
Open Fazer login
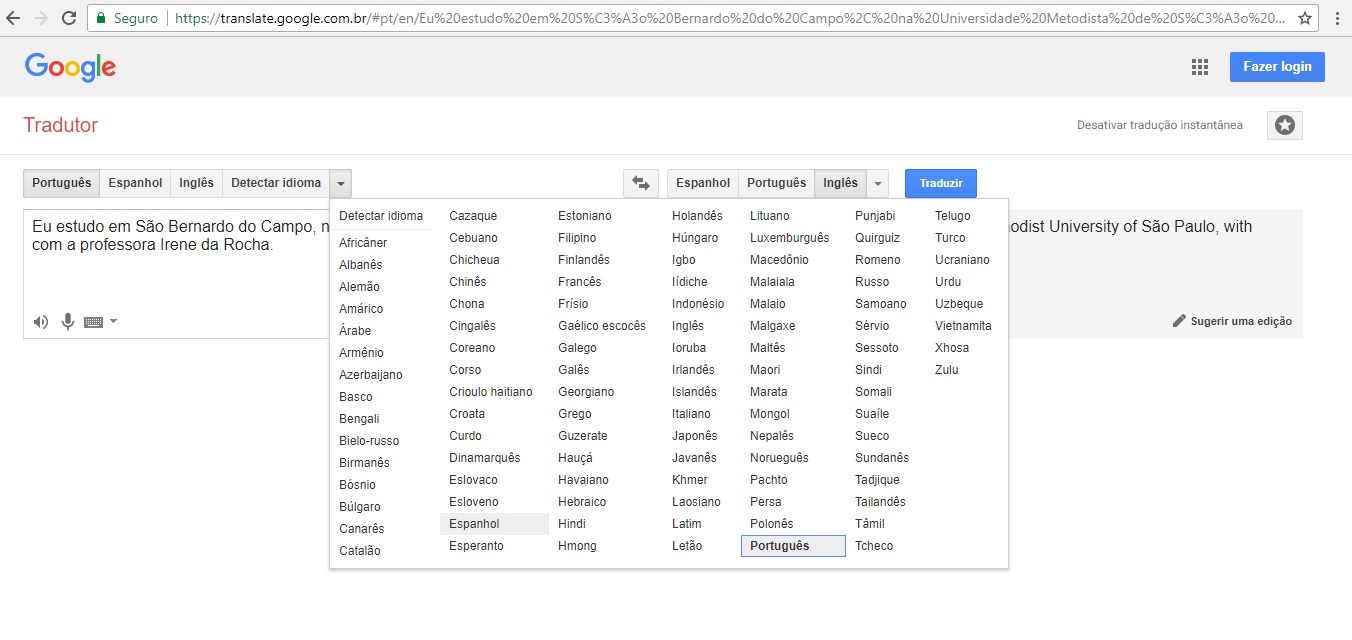pos(1277,66)
